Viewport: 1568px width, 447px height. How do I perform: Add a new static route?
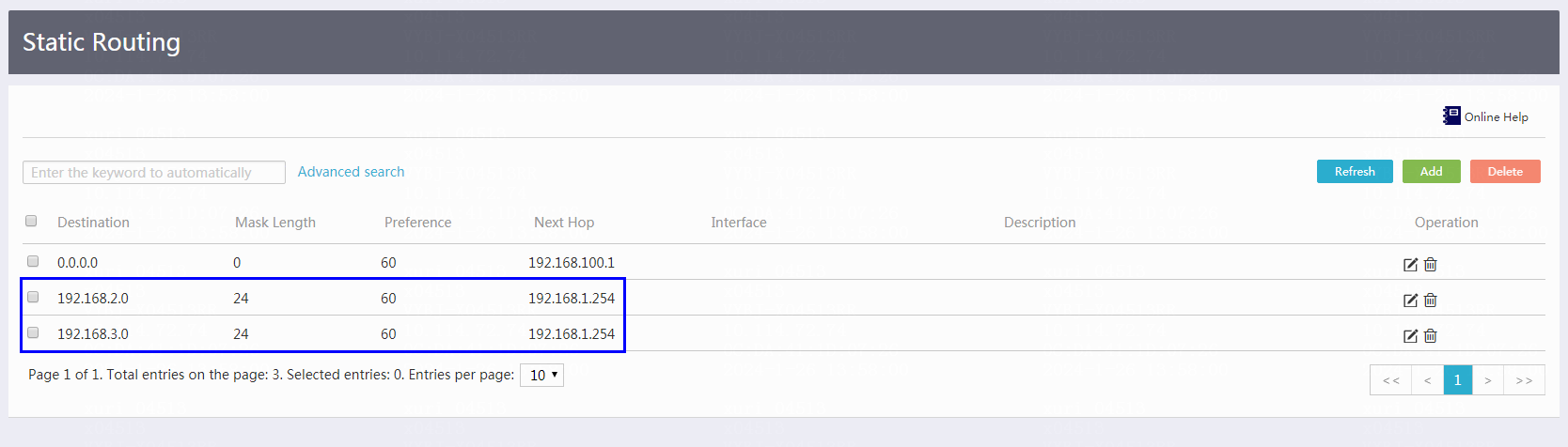[x=1431, y=171]
